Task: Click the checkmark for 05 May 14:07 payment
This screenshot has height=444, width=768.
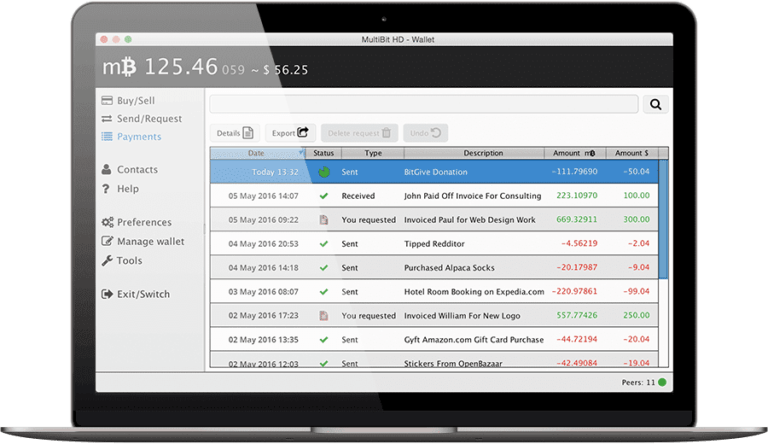Action: (324, 196)
